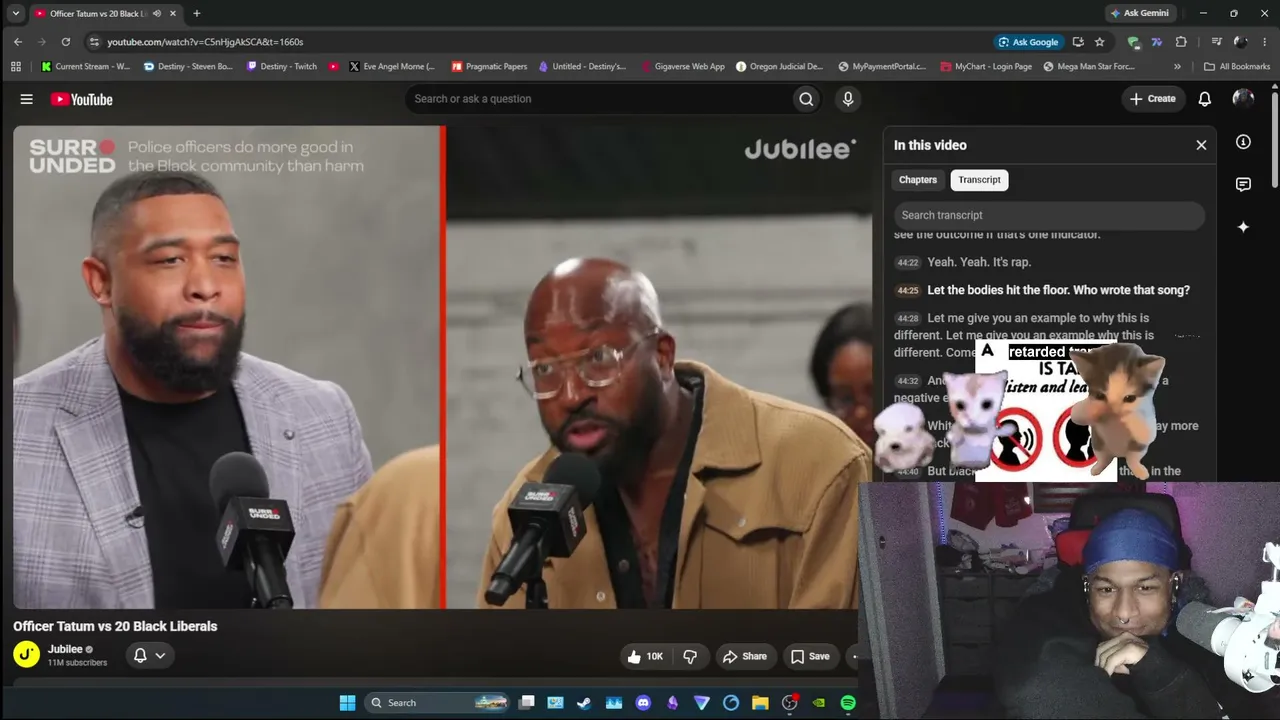Open the YouTube guide hamburger menu
This screenshot has height=720, width=1280.
(27, 99)
